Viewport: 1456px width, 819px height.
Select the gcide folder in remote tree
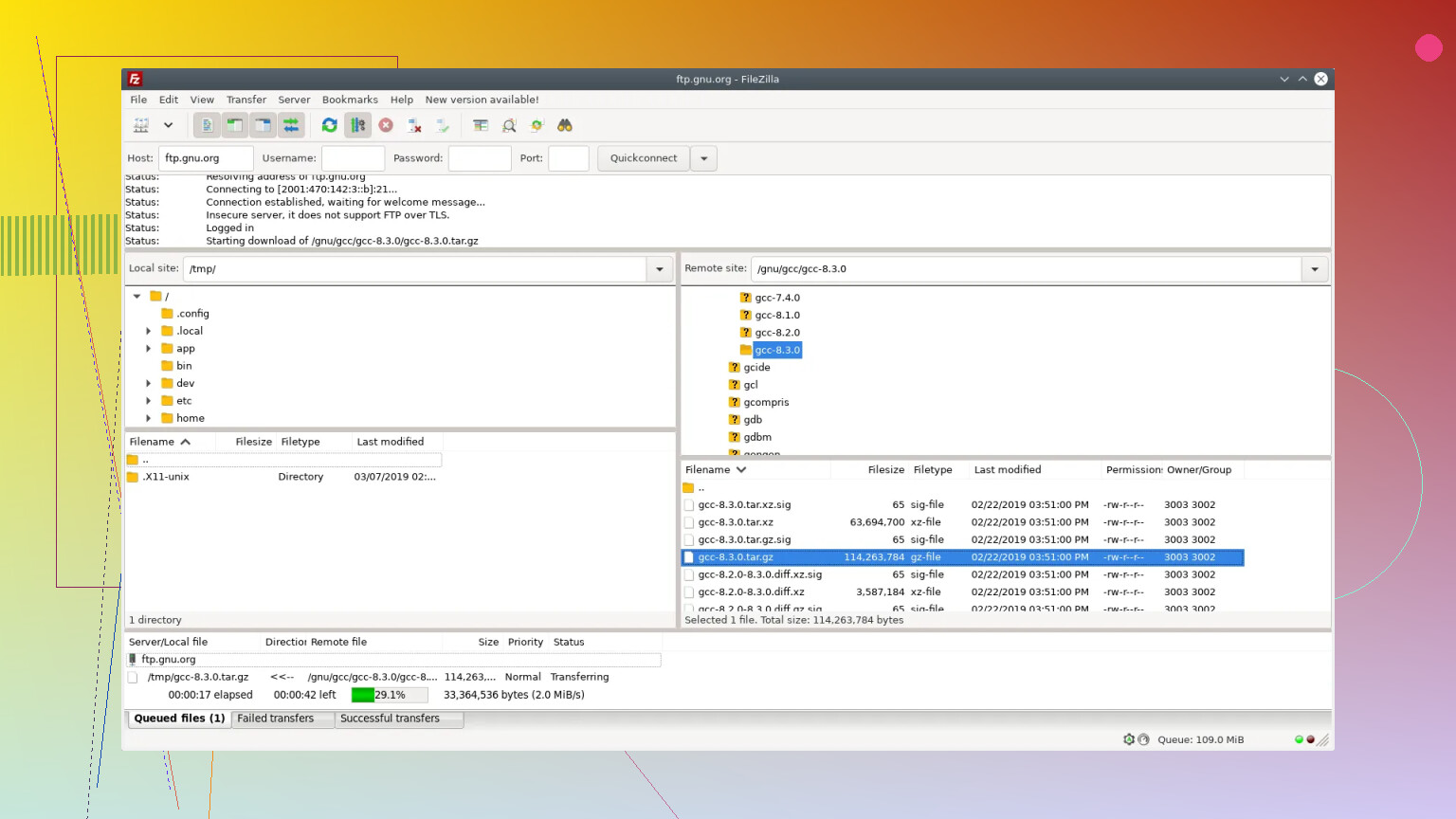click(756, 368)
